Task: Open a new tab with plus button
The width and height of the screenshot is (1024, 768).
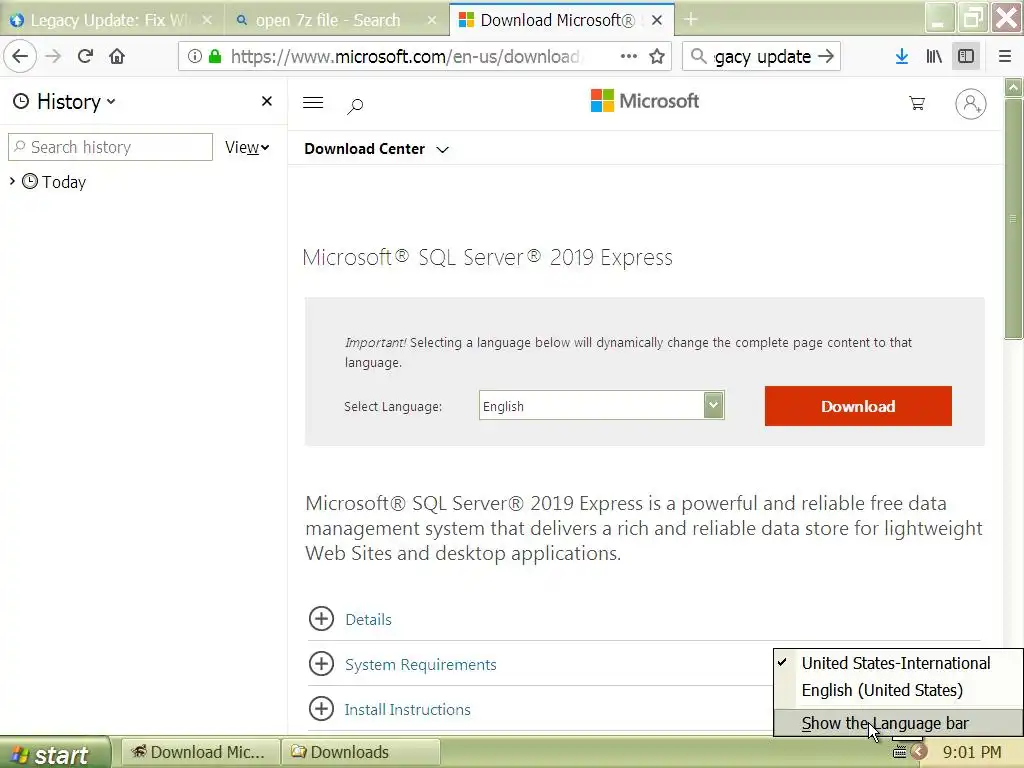Action: (690, 20)
